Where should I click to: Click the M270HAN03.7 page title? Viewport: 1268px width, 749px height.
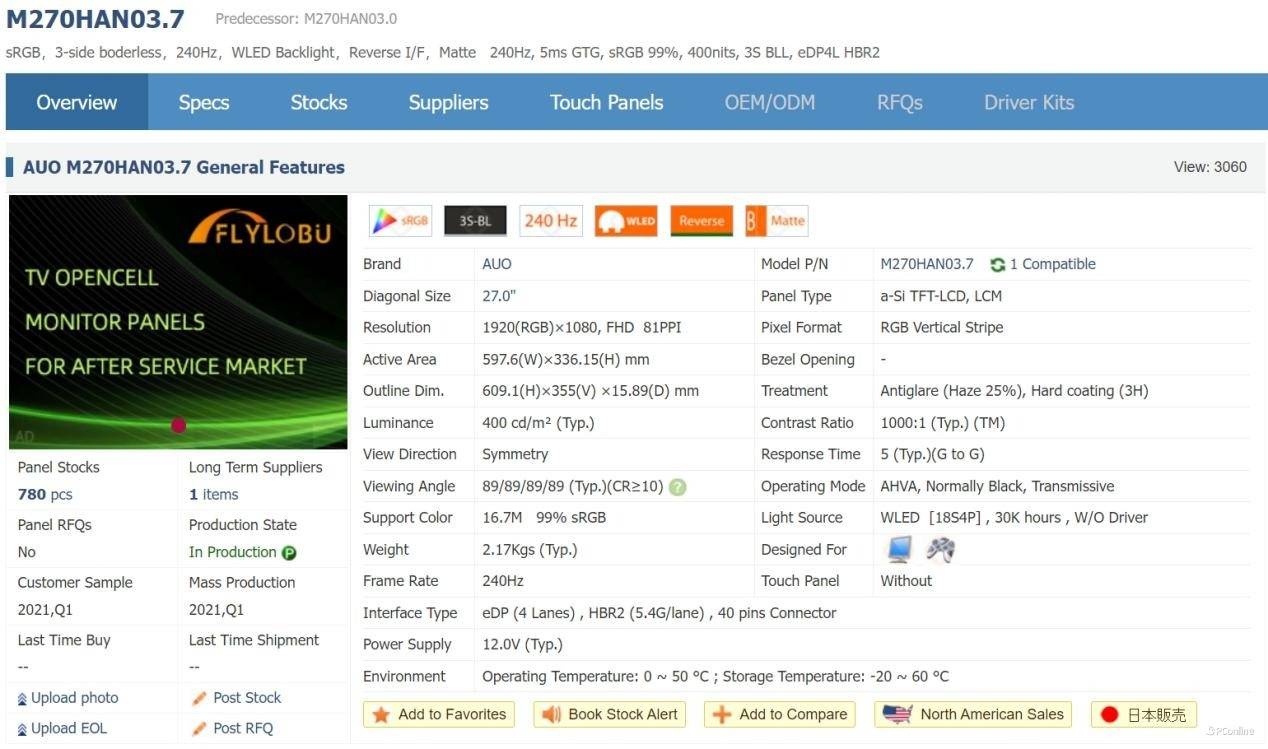95,18
